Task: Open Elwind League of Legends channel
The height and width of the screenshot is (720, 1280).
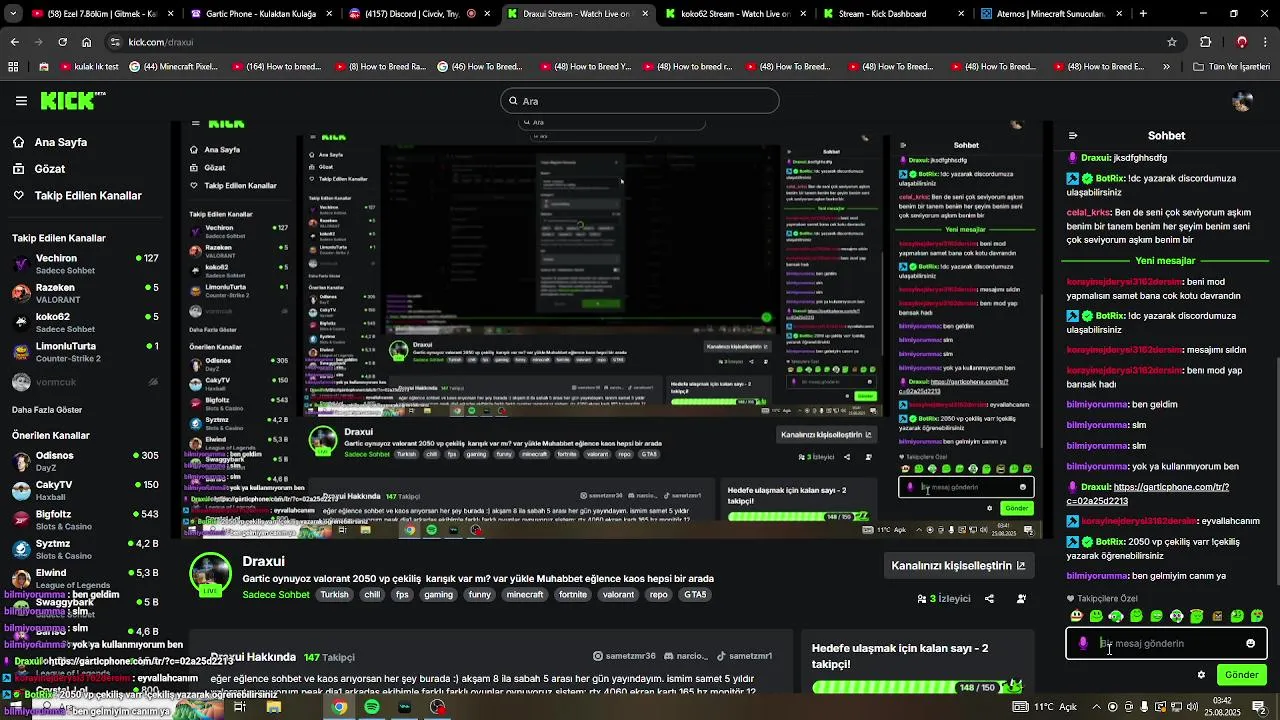Action: click(x=85, y=578)
